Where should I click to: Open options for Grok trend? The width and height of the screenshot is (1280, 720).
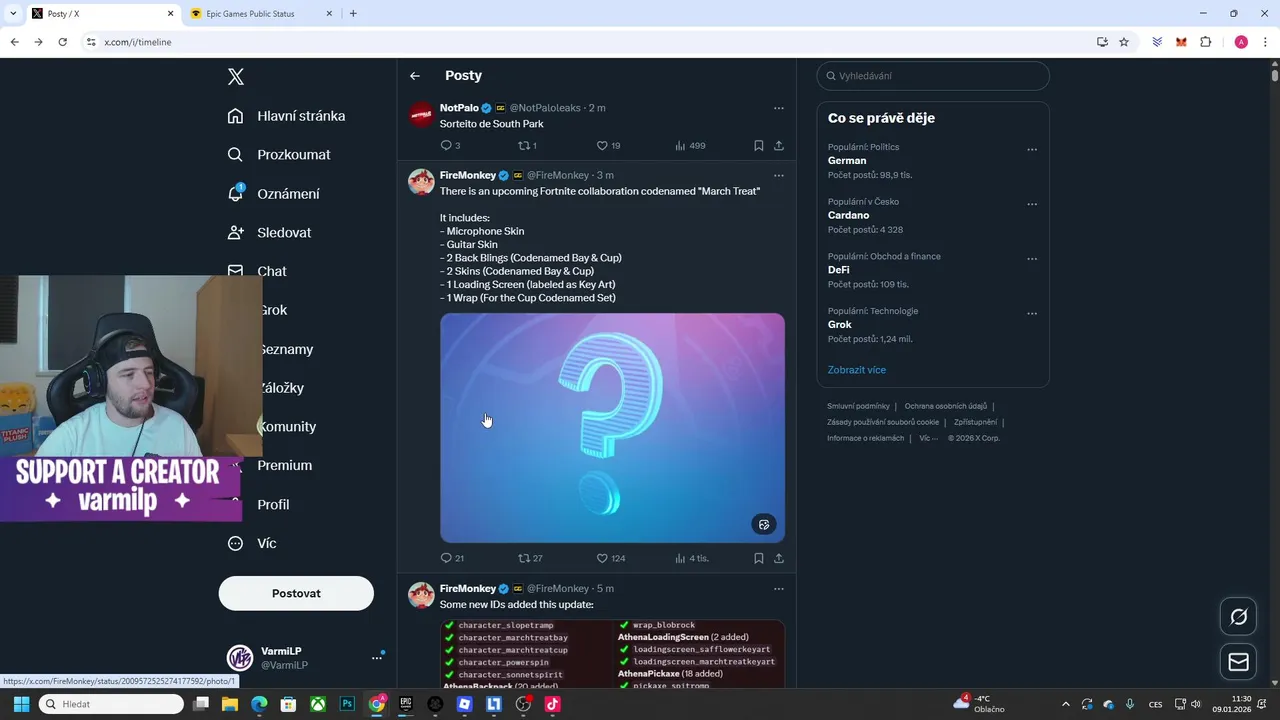tap(1032, 313)
